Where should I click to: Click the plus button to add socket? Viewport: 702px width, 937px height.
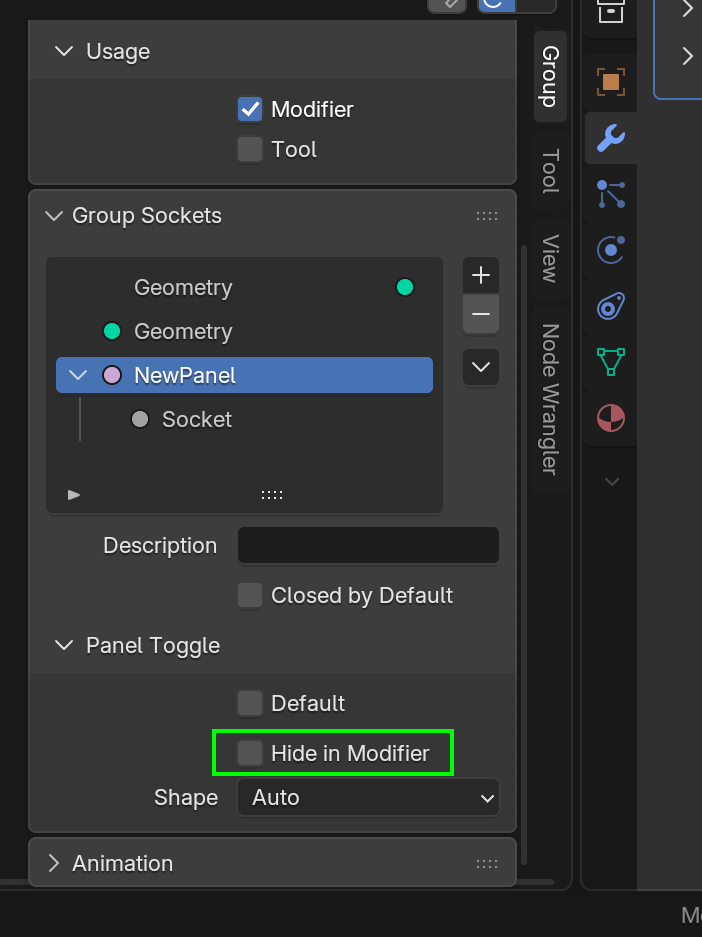click(481, 275)
